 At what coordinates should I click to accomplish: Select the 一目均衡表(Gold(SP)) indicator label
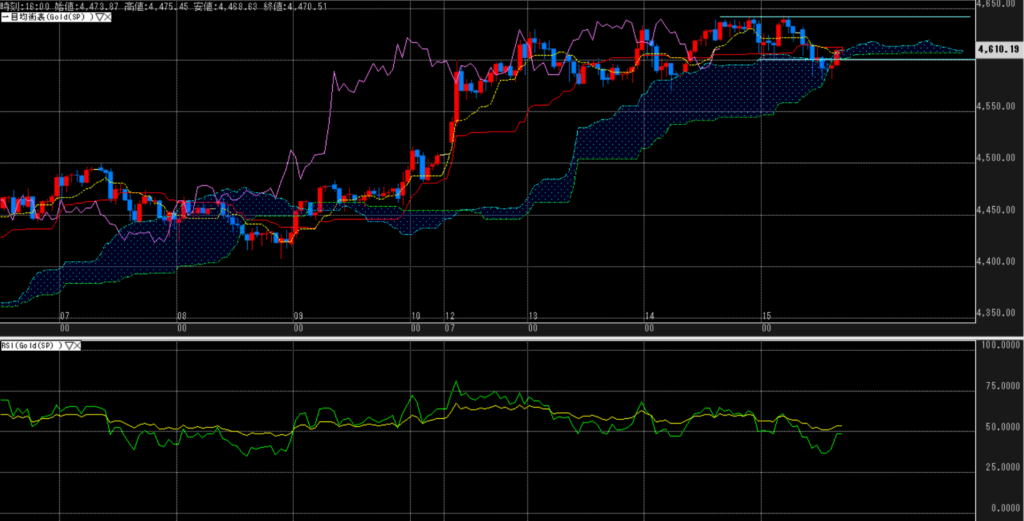[x=44, y=18]
